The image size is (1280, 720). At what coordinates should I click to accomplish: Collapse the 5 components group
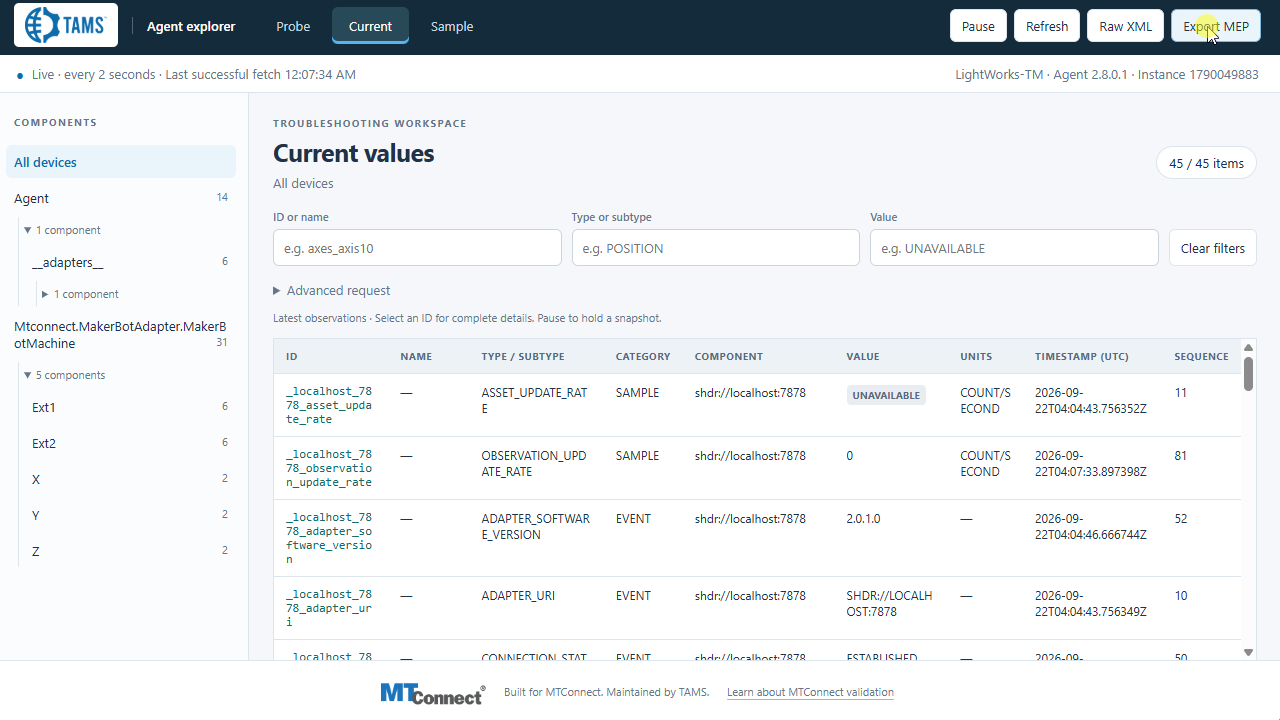(65, 375)
